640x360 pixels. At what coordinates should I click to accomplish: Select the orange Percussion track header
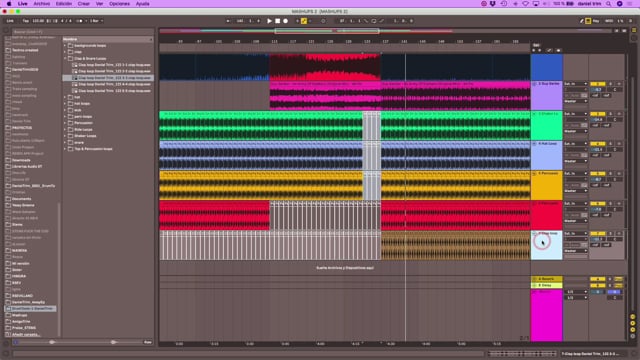pos(547,185)
